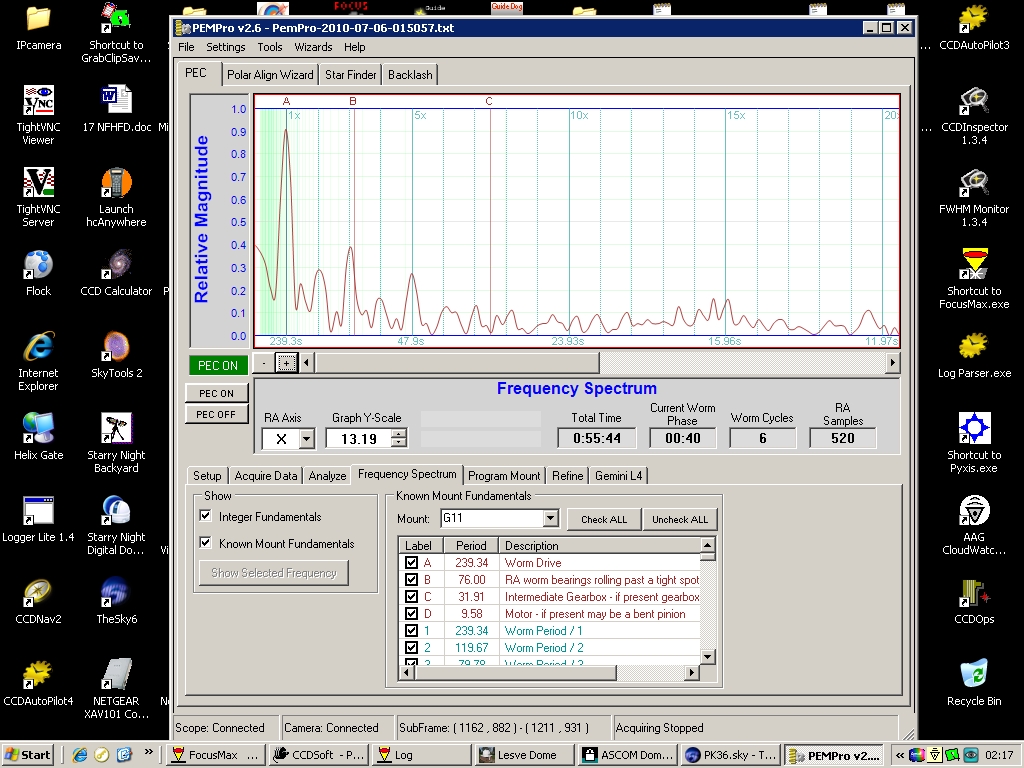Viewport: 1024px width, 768px height.
Task: Uncheck fundamental A Worm Drive row
Action: pyautogui.click(x=411, y=562)
